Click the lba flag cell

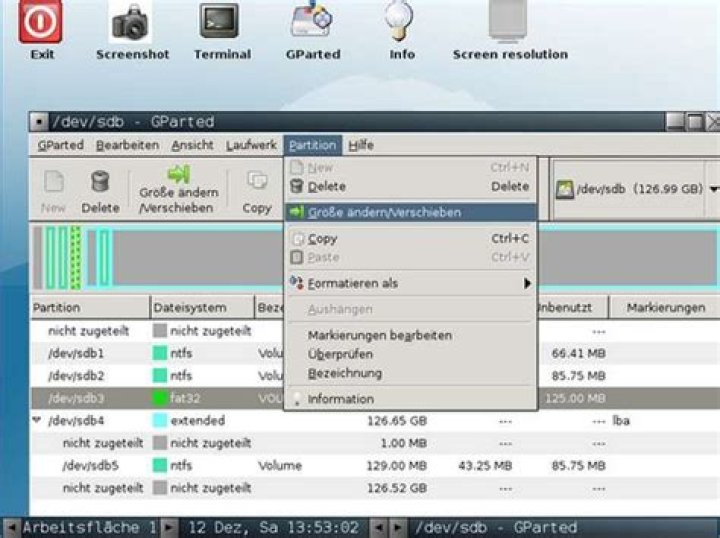tap(621, 420)
